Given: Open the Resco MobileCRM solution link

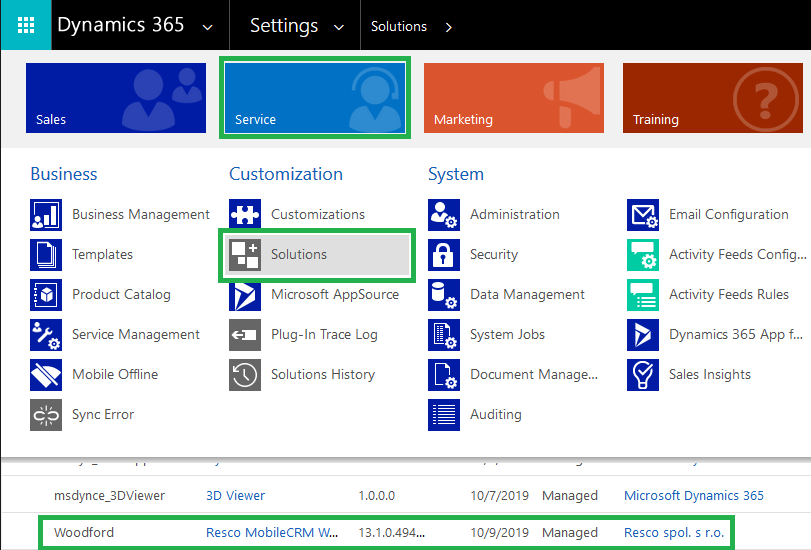Looking at the screenshot, I should pos(272,533).
